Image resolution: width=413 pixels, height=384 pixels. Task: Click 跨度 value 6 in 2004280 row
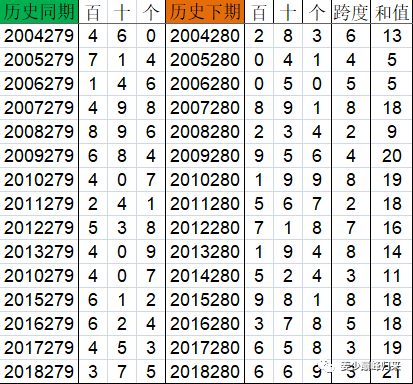coord(351,36)
